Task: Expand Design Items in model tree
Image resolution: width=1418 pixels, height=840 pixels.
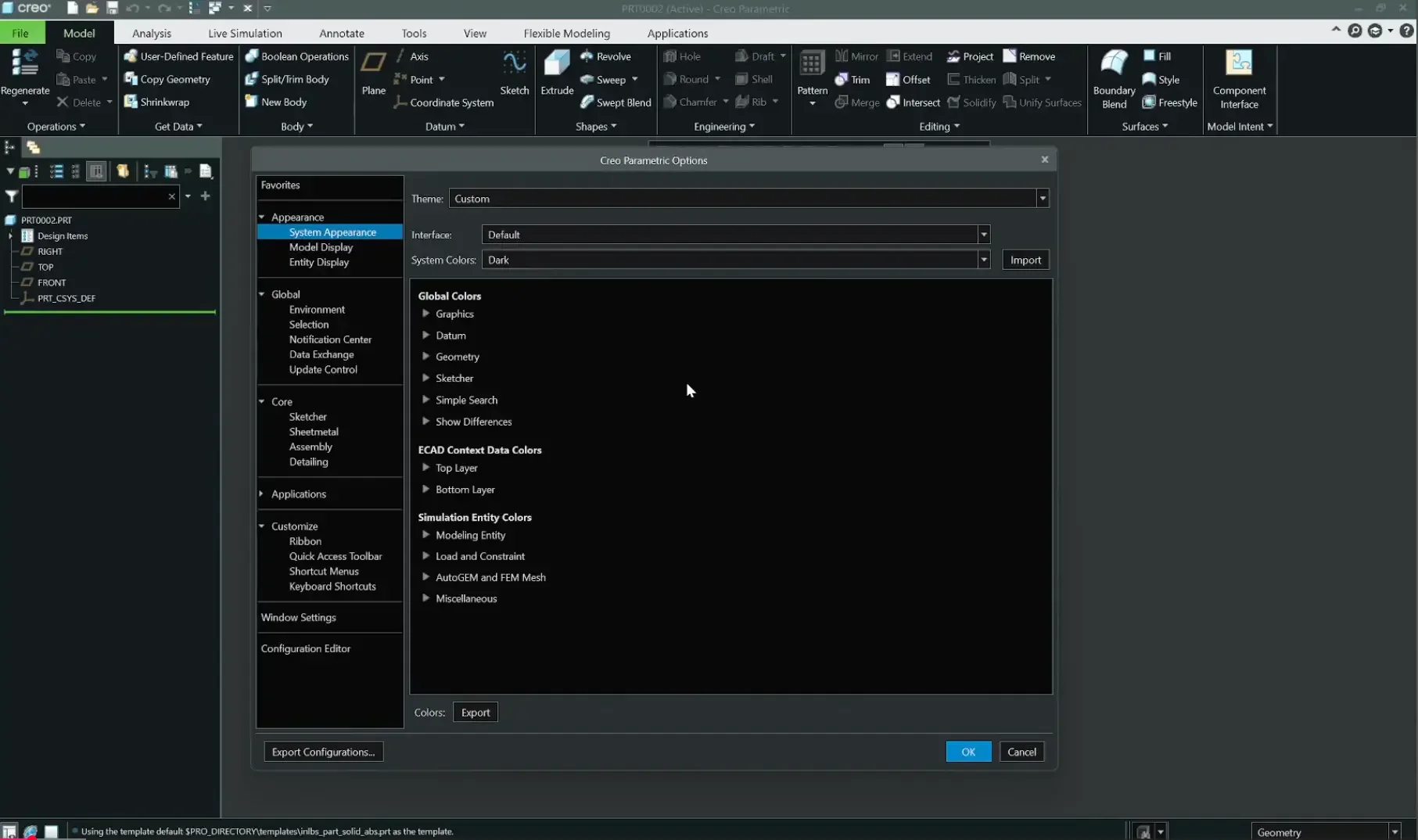Action: point(9,235)
